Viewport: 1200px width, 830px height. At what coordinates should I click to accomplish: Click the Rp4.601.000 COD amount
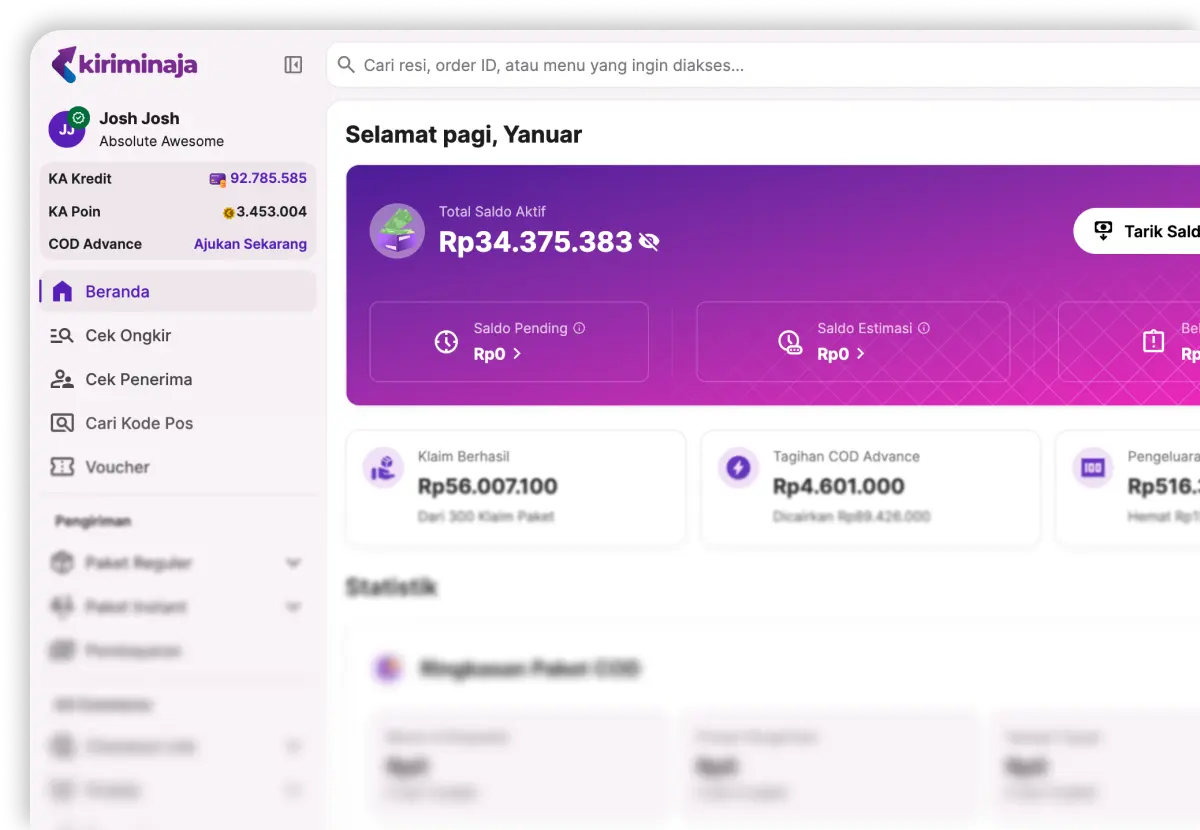click(839, 487)
